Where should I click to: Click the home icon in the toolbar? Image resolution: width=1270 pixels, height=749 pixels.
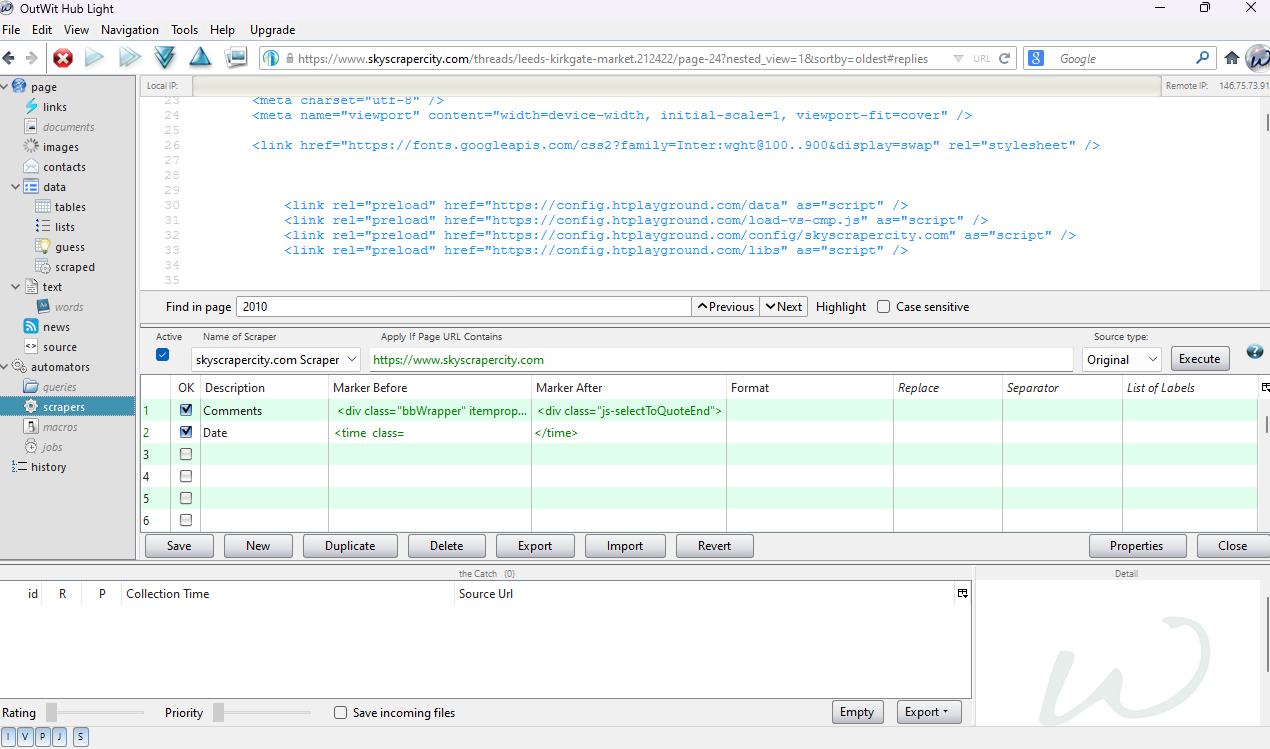click(x=1232, y=58)
